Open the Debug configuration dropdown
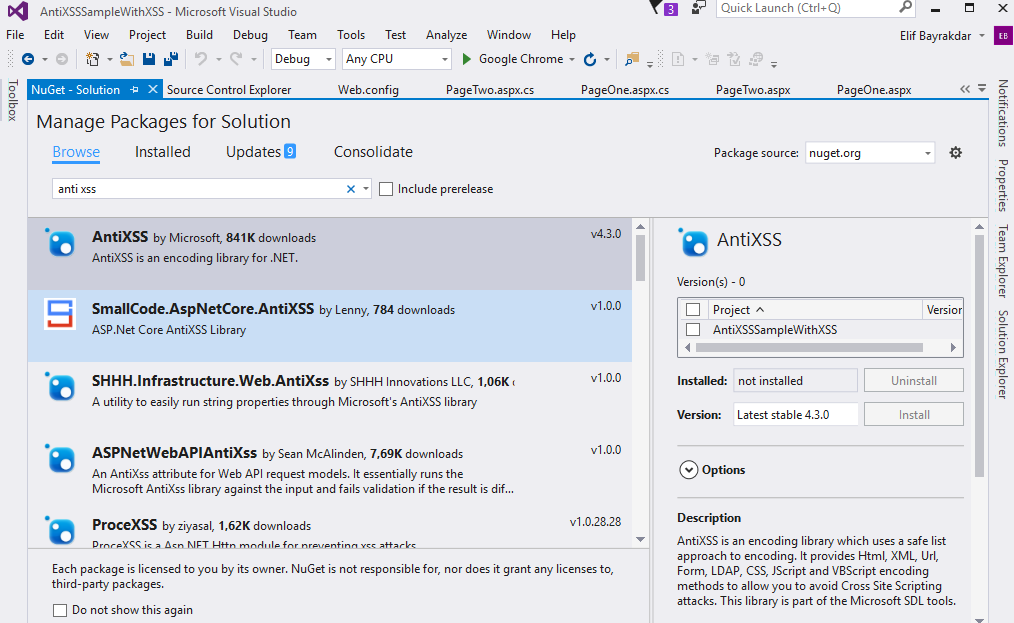 tap(303, 59)
